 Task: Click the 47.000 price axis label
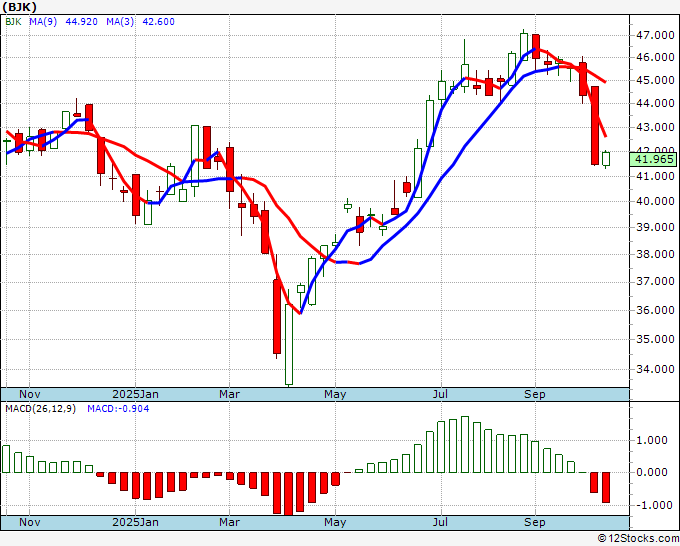(x=655, y=35)
